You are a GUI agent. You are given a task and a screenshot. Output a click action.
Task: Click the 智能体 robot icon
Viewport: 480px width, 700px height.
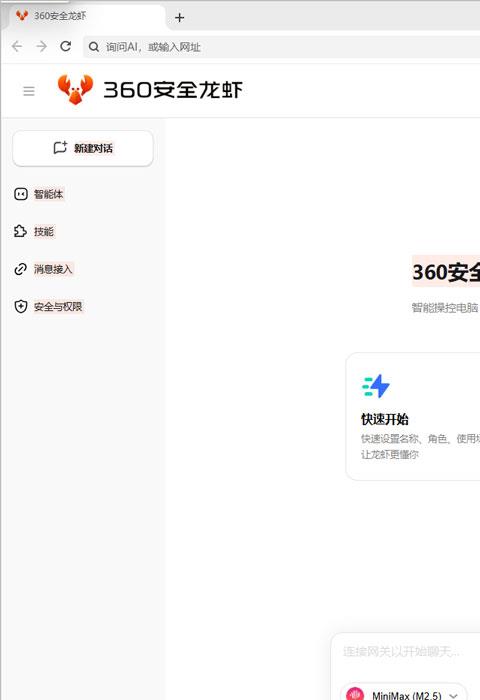21,194
